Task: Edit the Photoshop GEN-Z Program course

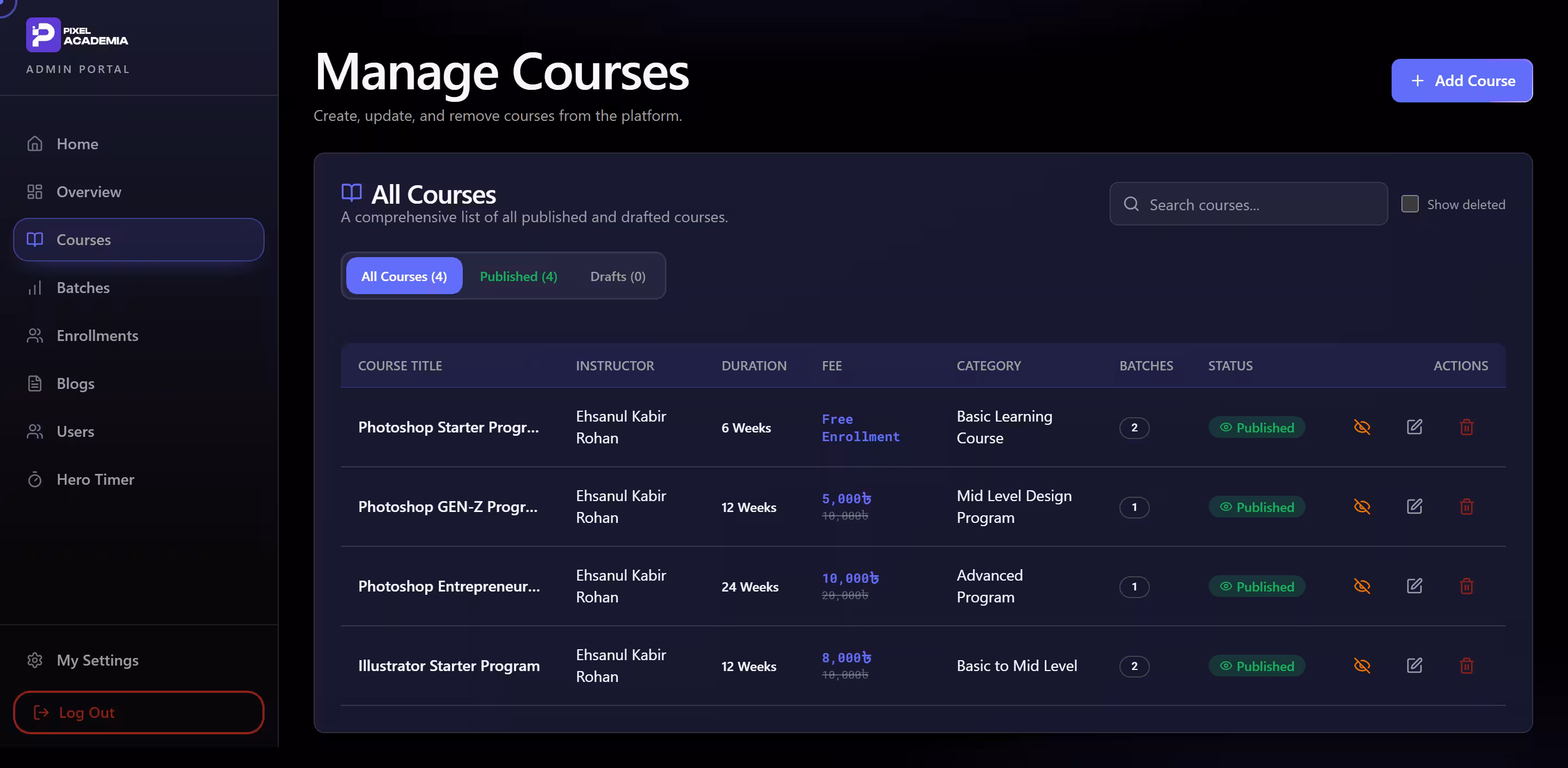Action: pos(1414,507)
